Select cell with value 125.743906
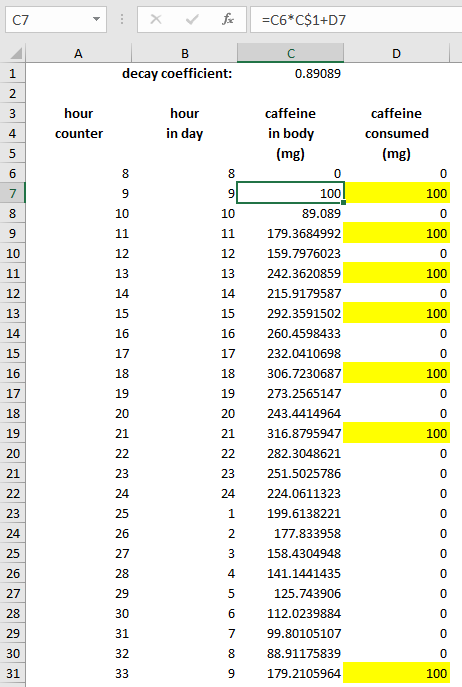 click(x=291, y=594)
